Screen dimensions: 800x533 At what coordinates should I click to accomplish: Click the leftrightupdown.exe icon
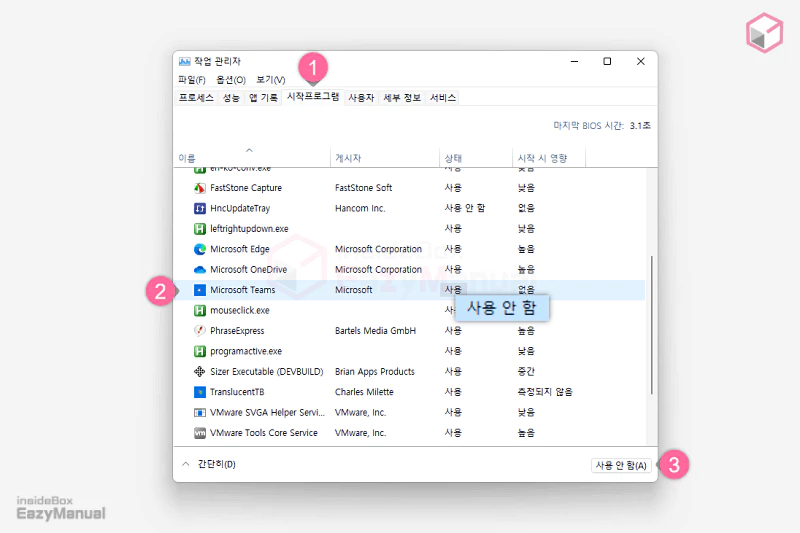[199, 229]
